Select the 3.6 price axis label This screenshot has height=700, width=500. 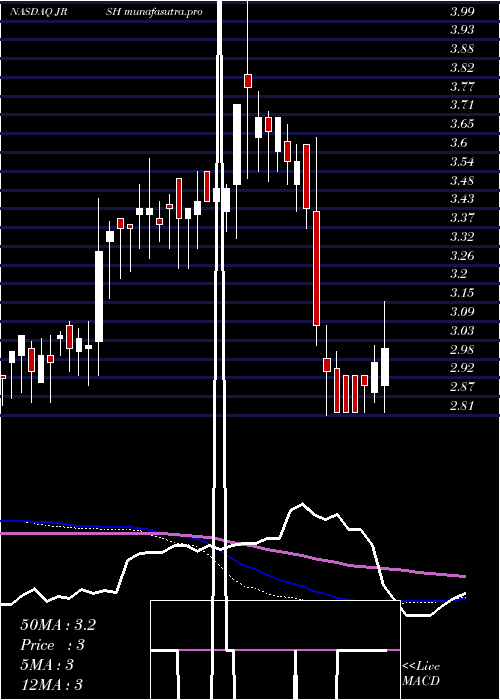click(459, 142)
